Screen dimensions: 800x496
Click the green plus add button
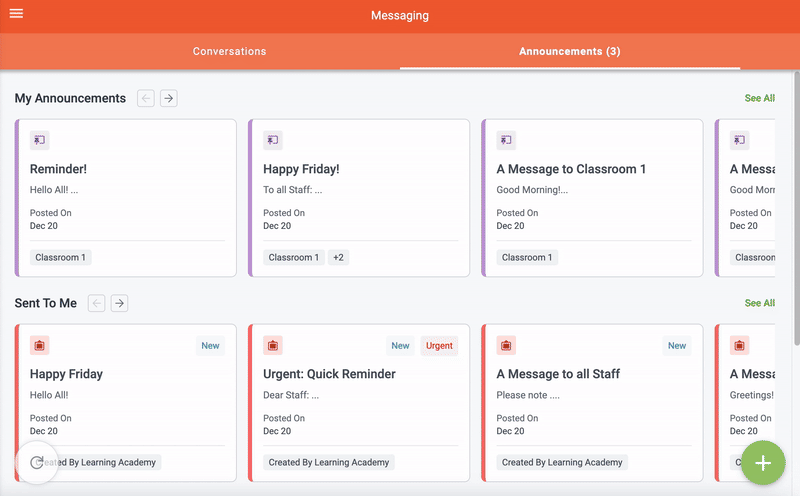[x=763, y=462]
